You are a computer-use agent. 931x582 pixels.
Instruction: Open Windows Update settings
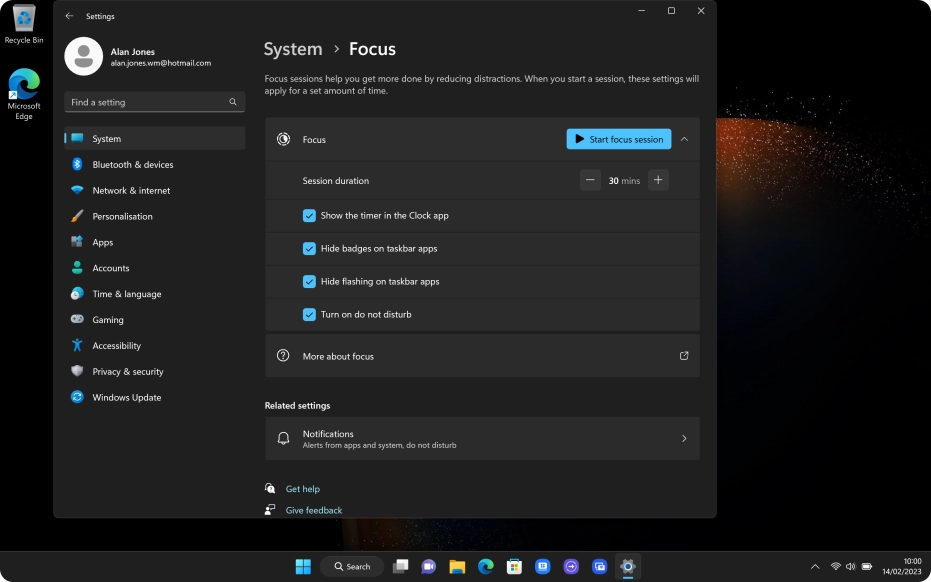coord(125,397)
